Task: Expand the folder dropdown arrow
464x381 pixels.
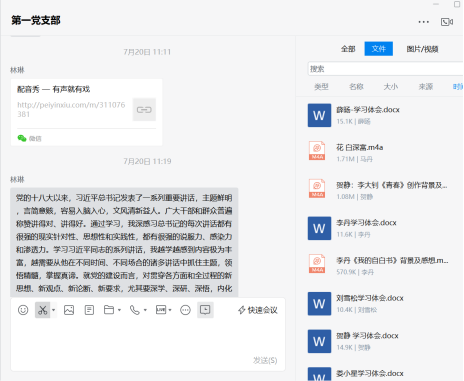Action: point(119,310)
